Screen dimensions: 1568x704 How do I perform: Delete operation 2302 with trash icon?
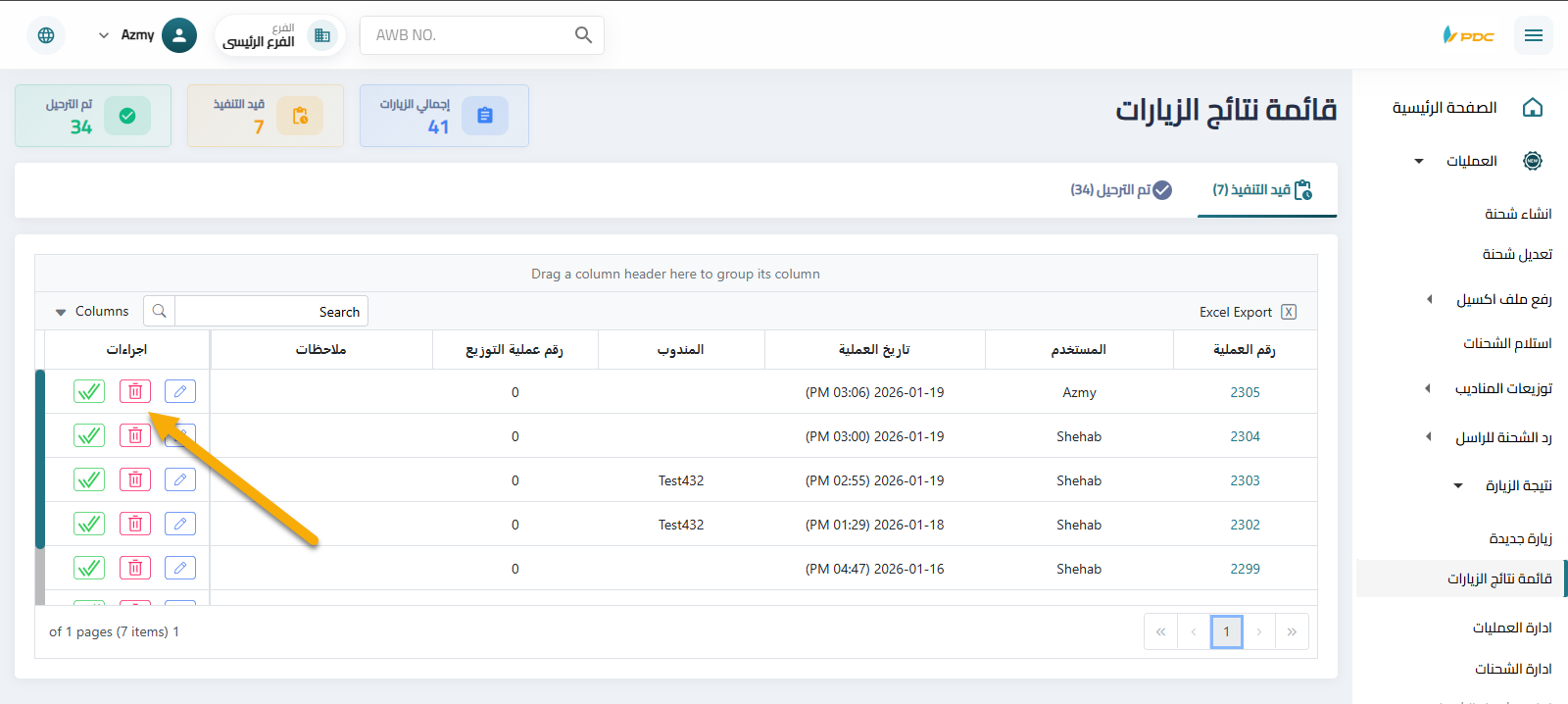coord(135,524)
